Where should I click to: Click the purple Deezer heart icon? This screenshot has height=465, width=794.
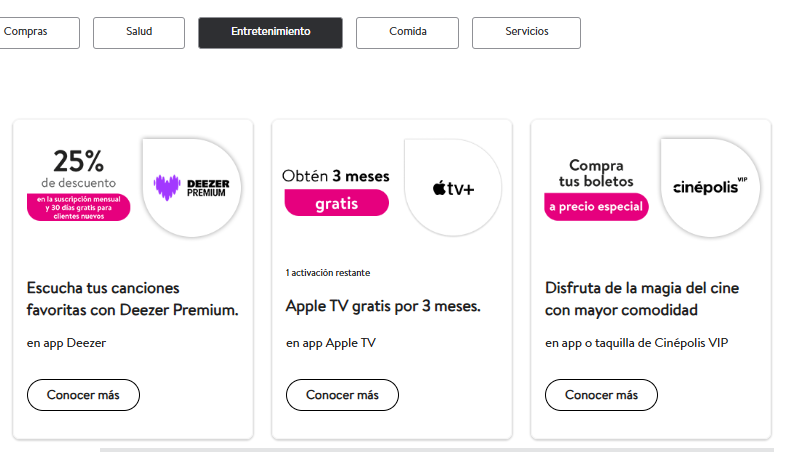click(x=167, y=187)
